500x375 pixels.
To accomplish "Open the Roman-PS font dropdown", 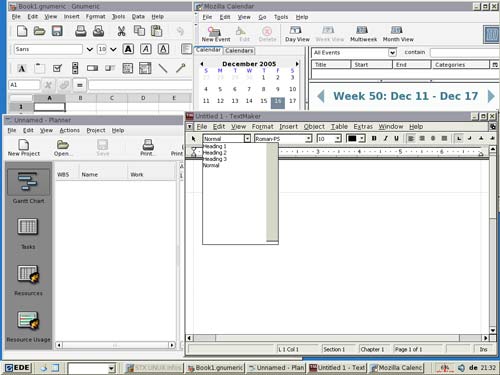I will point(309,138).
